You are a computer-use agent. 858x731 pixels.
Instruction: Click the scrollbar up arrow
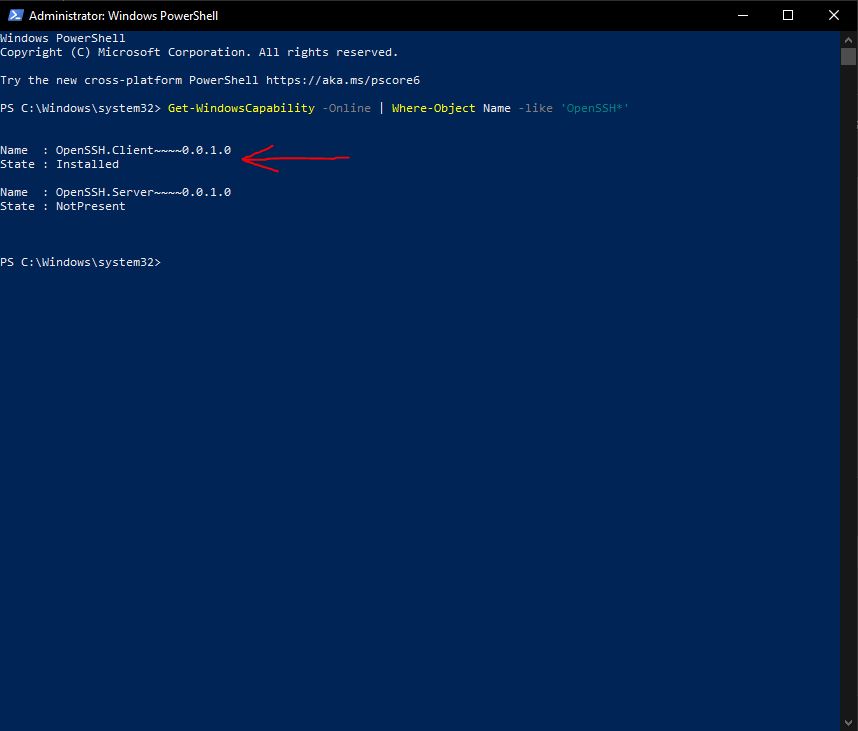[848, 38]
